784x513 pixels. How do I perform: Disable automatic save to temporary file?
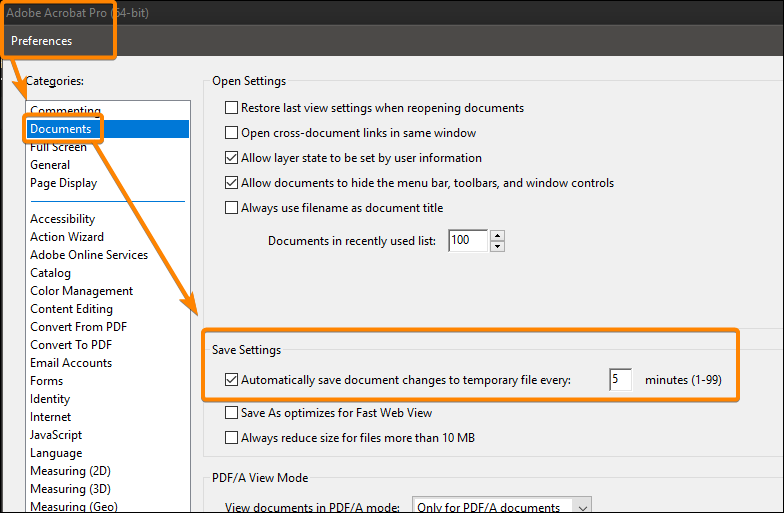coord(232,380)
